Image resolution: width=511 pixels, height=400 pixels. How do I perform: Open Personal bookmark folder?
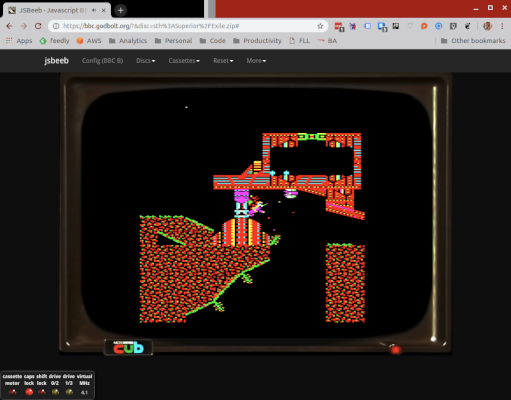pyautogui.click(x=173, y=41)
